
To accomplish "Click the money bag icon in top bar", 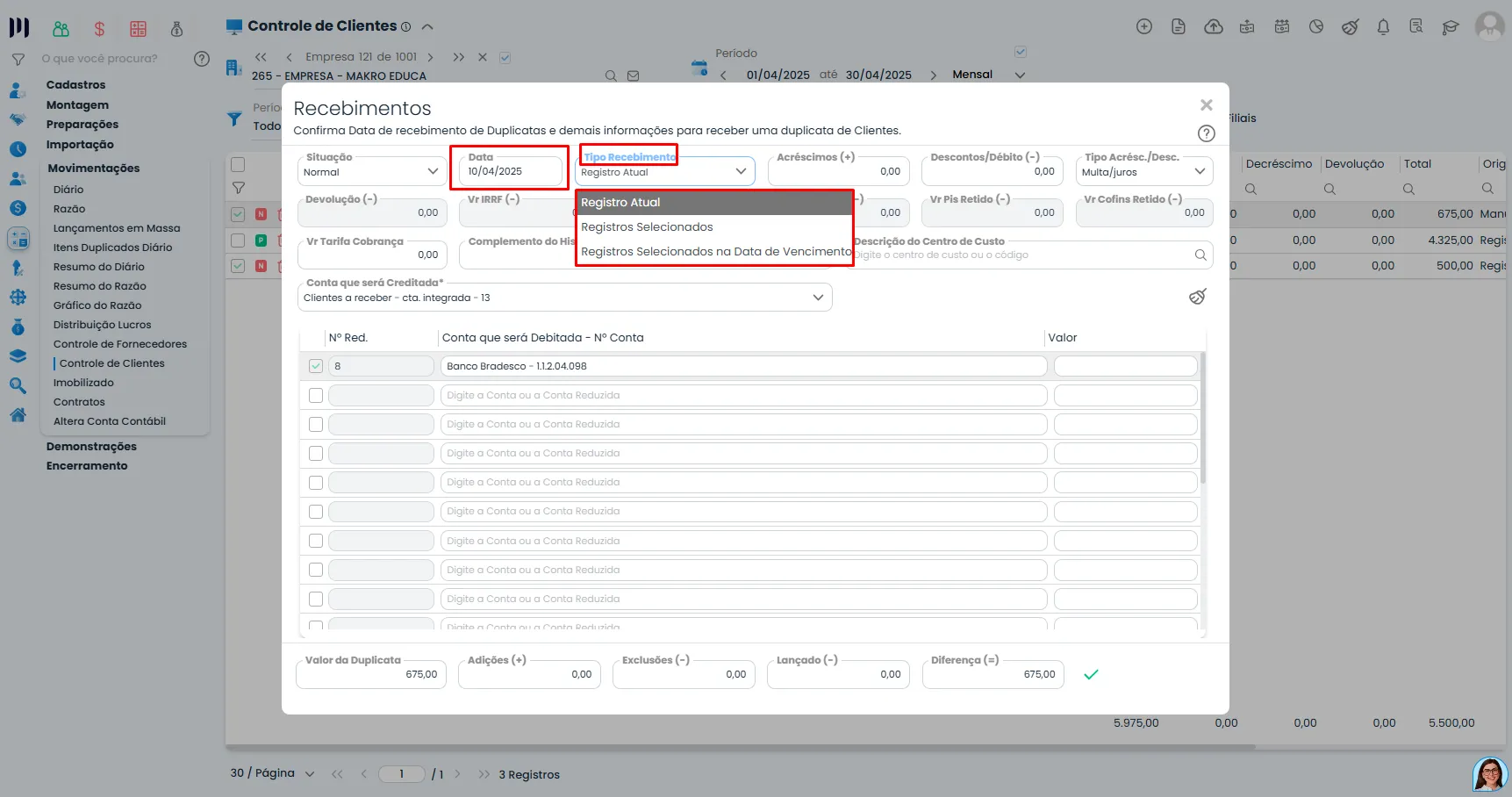I will (x=176, y=29).
